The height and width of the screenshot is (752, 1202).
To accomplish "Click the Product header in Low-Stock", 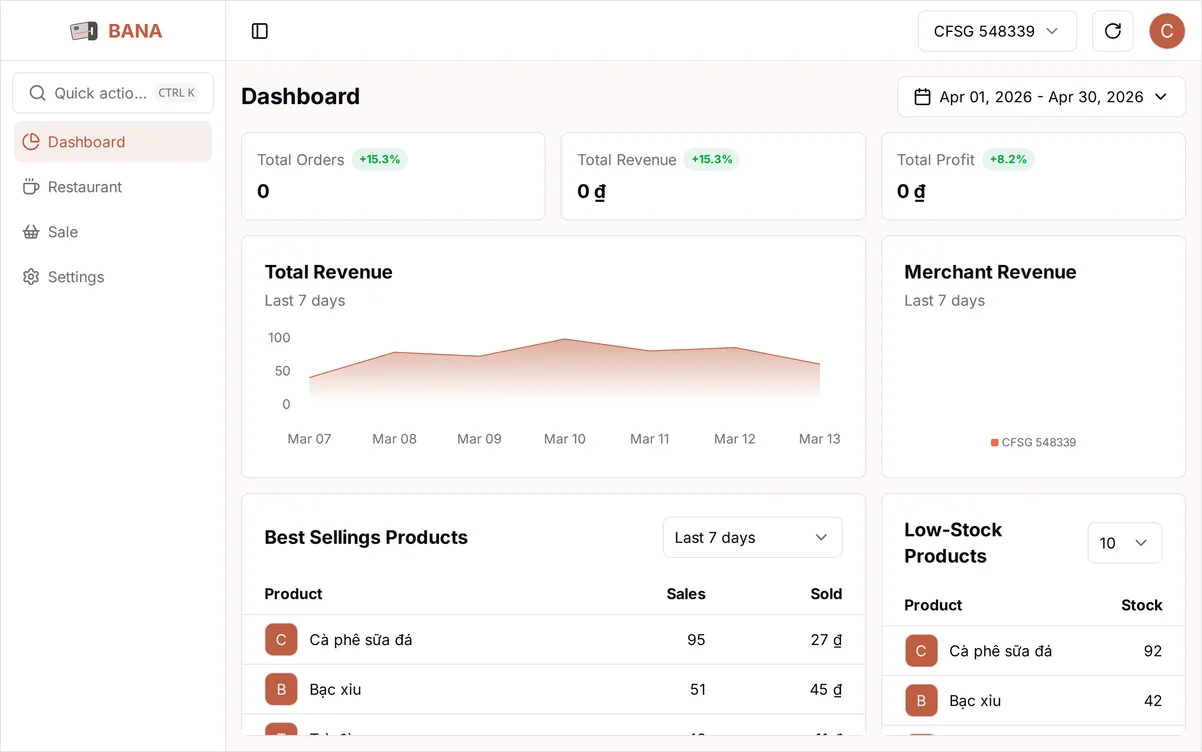I will 933,605.
